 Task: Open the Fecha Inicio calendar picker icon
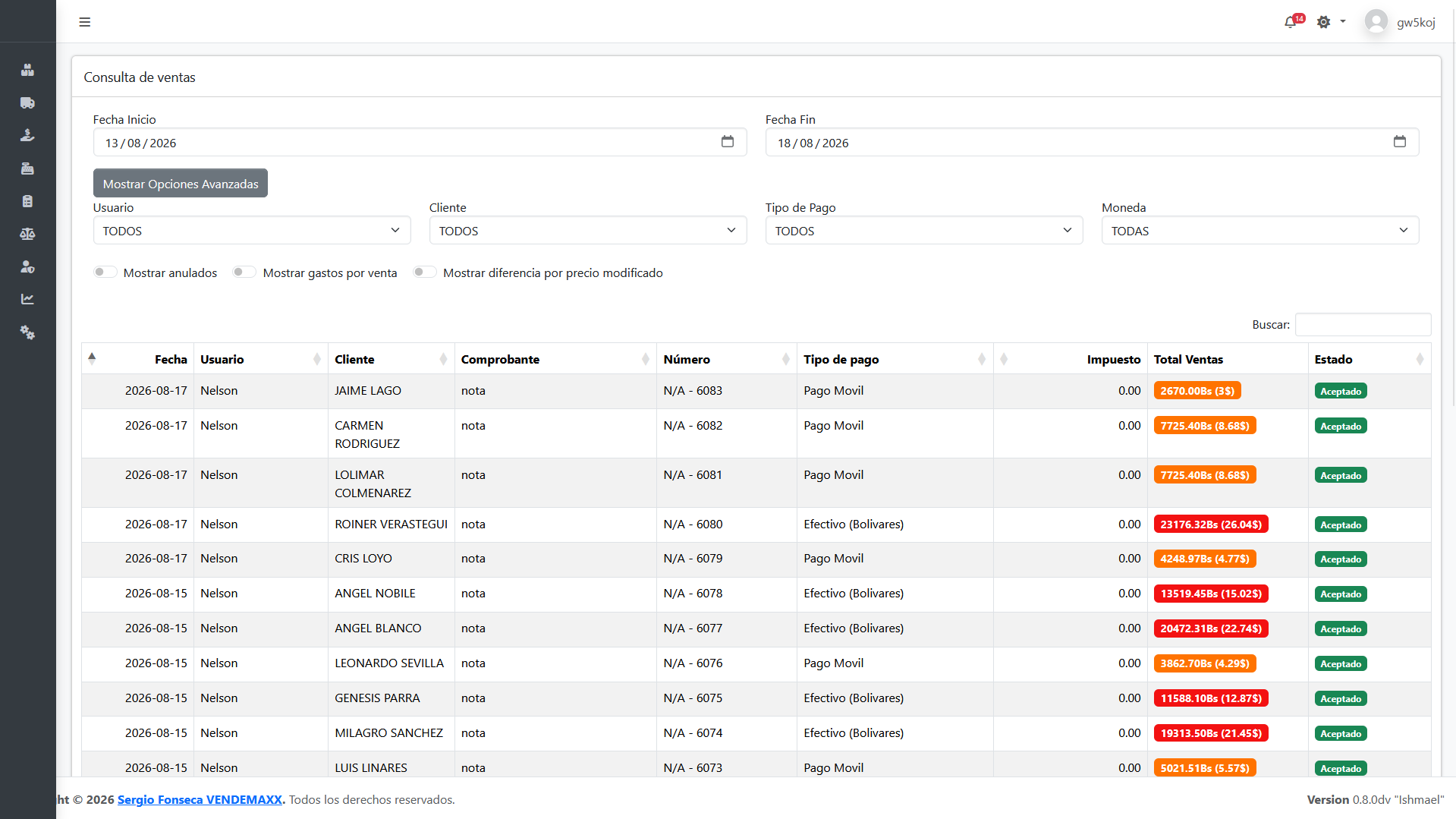coord(727,142)
